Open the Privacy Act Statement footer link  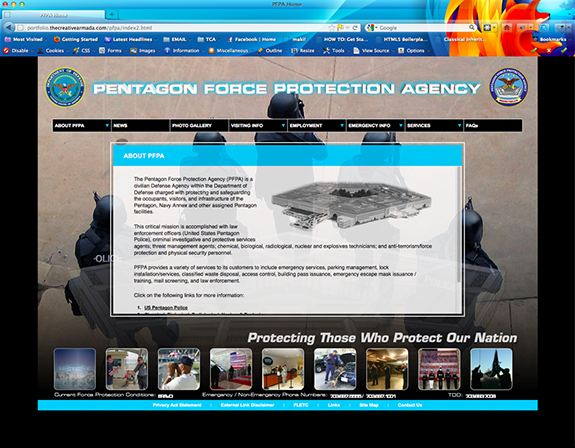(x=177, y=405)
